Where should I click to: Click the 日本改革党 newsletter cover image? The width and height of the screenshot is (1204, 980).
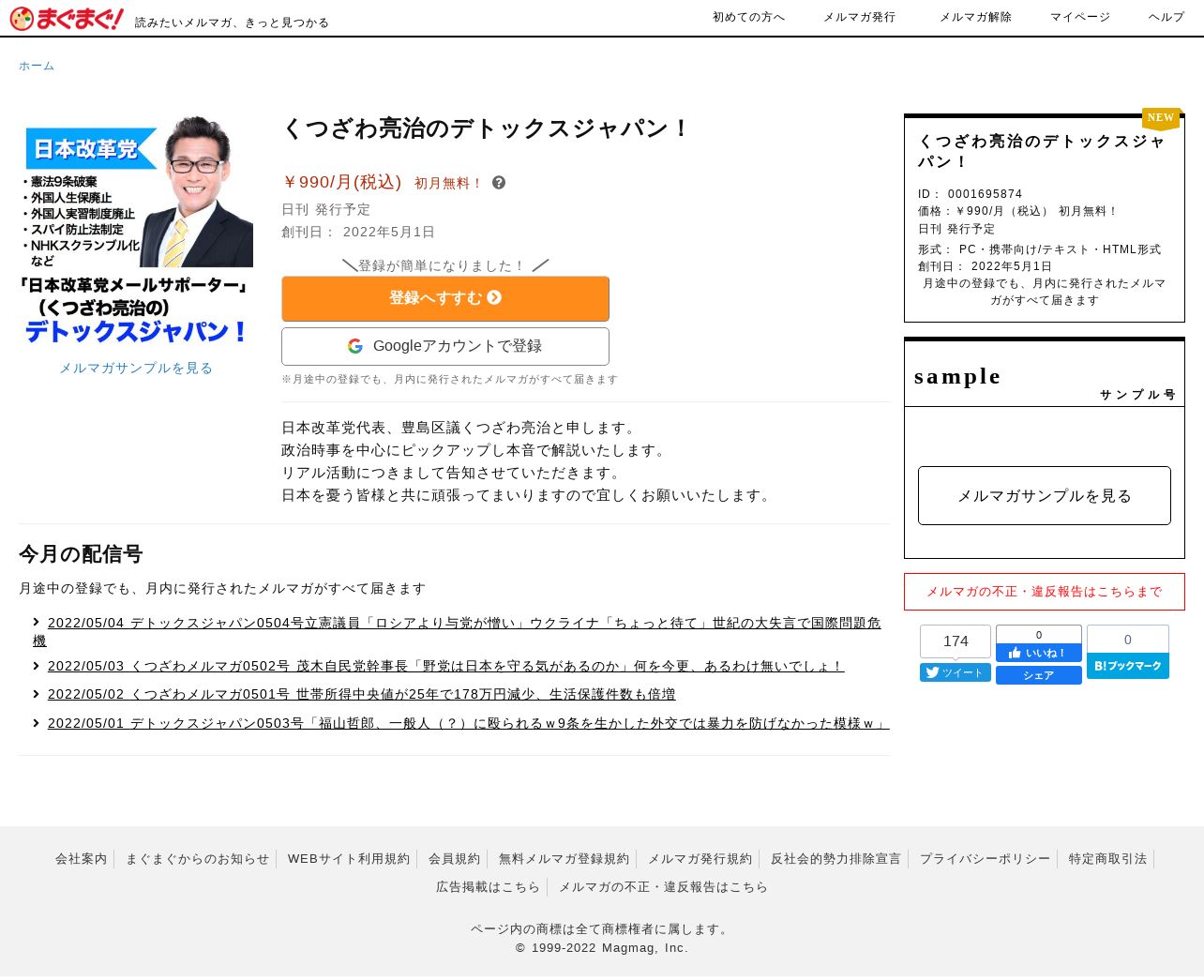click(x=136, y=230)
